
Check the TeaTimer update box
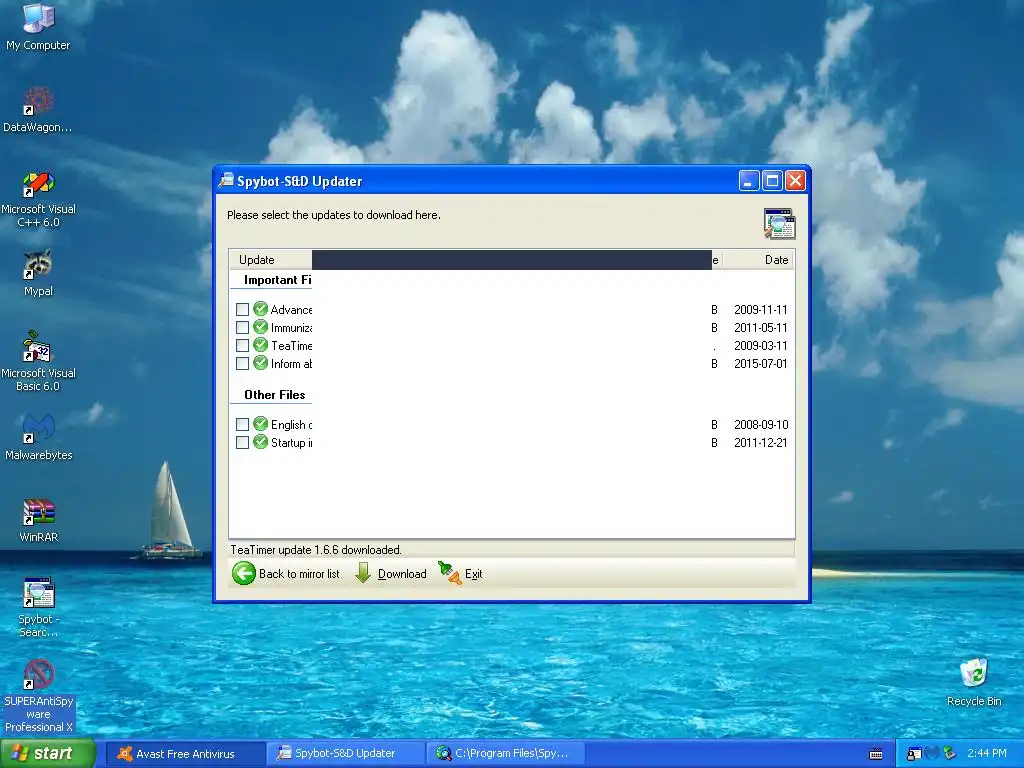tap(242, 345)
